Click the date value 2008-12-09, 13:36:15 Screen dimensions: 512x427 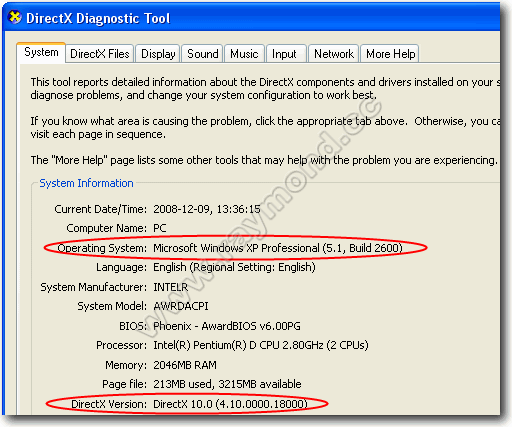tap(207, 209)
